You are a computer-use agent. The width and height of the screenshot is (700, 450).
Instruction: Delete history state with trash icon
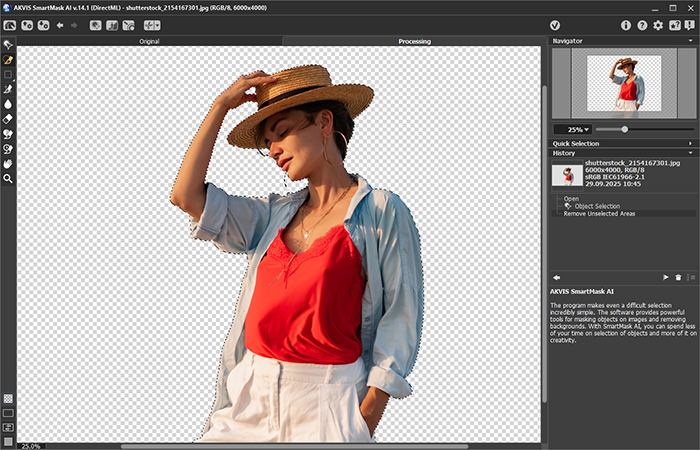coord(677,276)
